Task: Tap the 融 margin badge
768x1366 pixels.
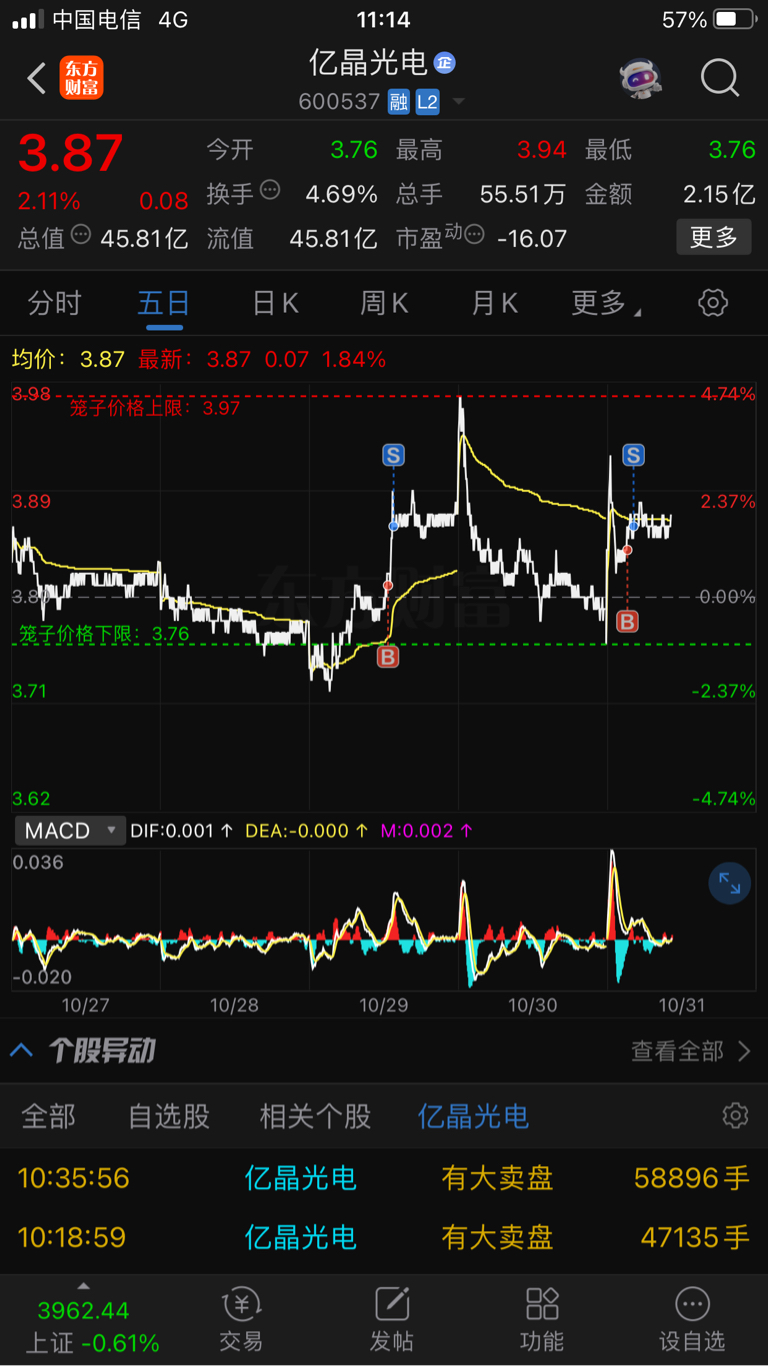Action: [398, 102]
